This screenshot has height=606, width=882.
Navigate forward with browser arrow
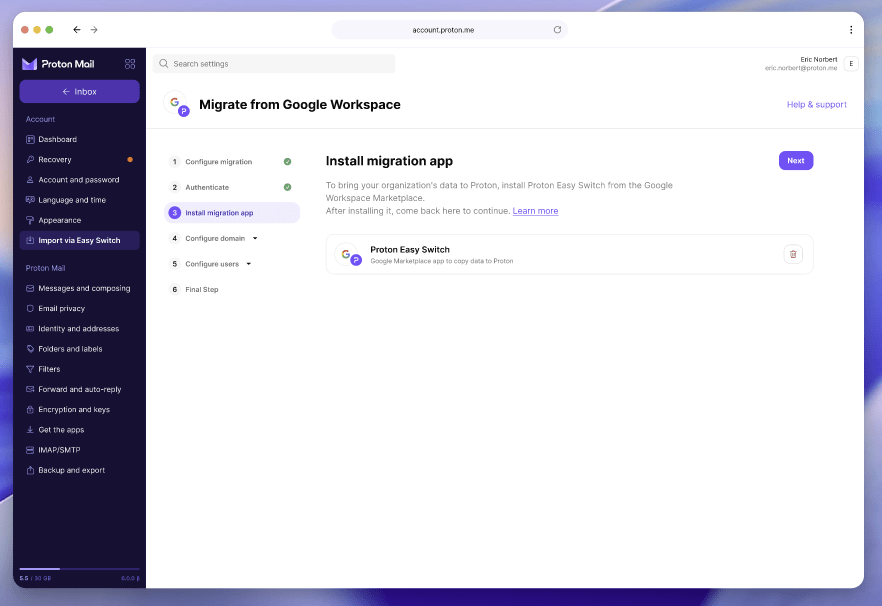pos(94,30)
